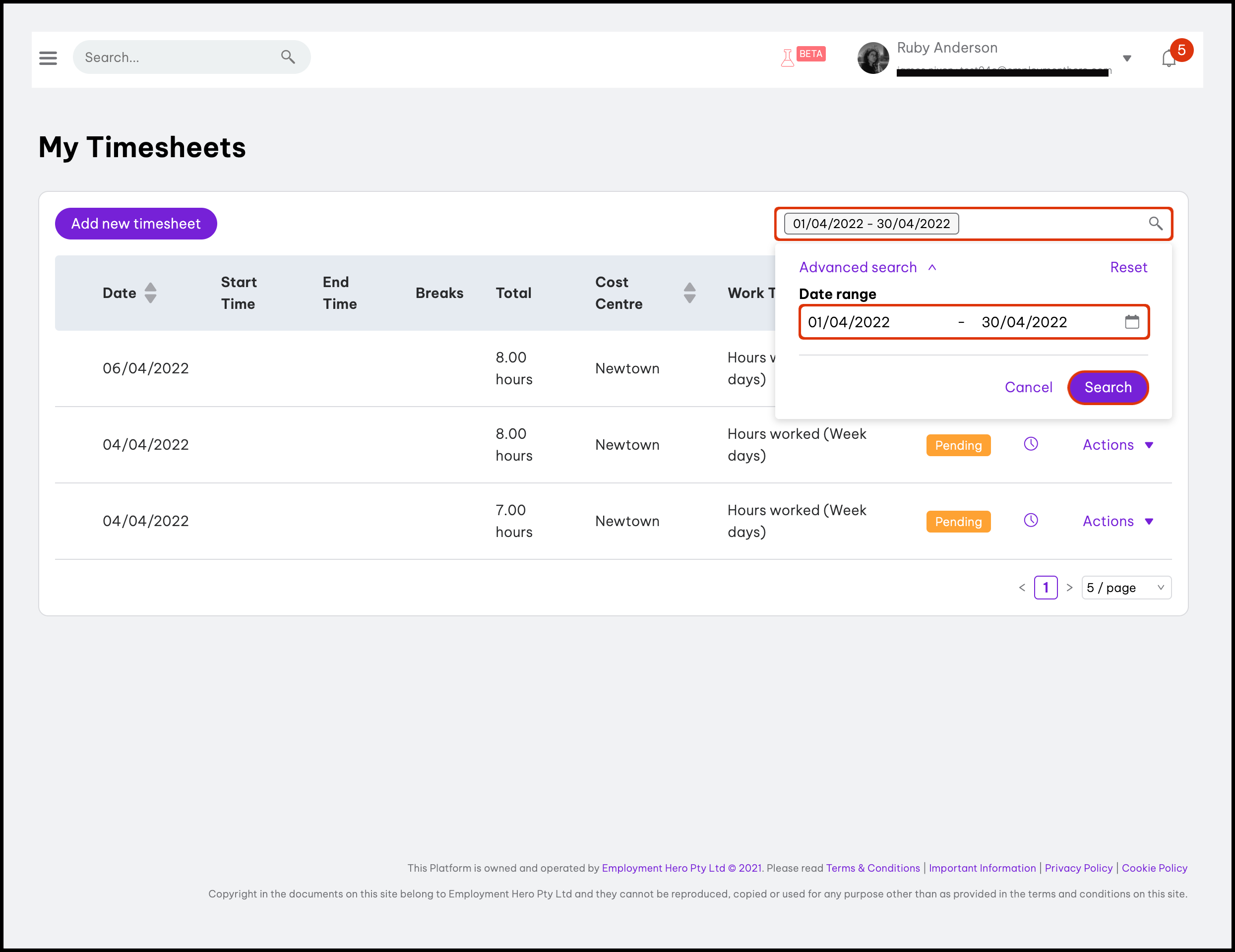Viewport: 1235px width, 952px height.
Task: Click magnifier icon in timesheet filter box
Action: [1155, 224]
